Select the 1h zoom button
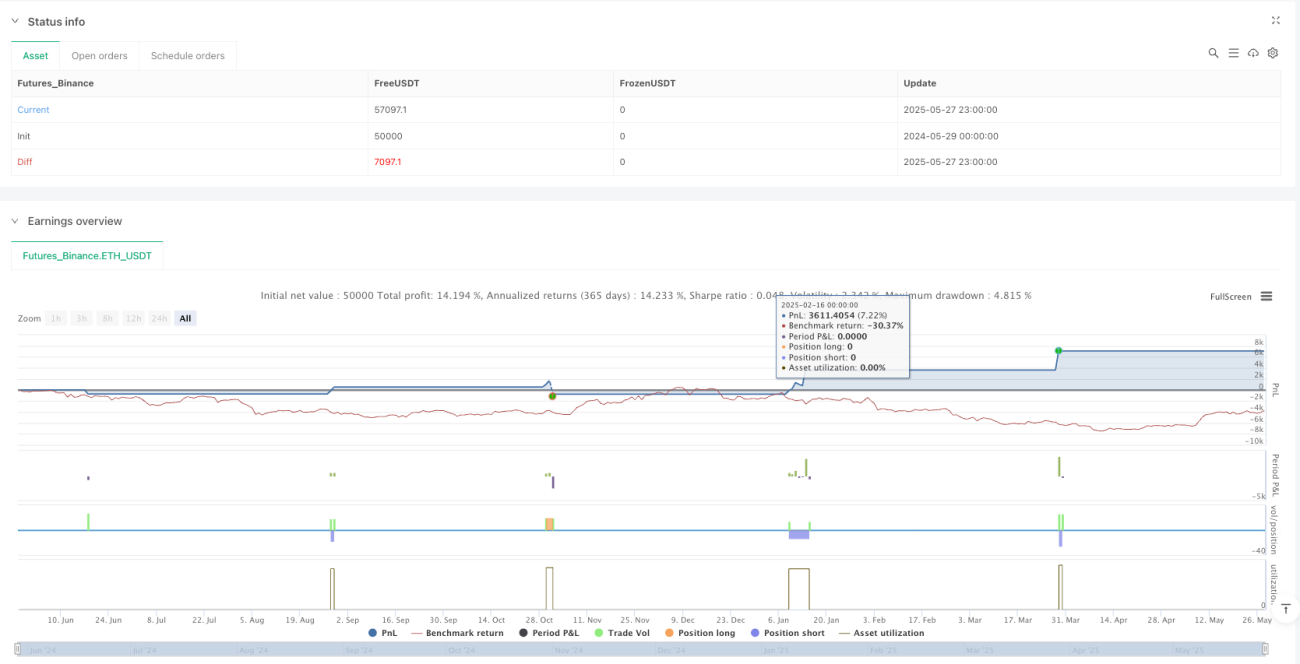 pyautogui.click(x=57, y=318)
